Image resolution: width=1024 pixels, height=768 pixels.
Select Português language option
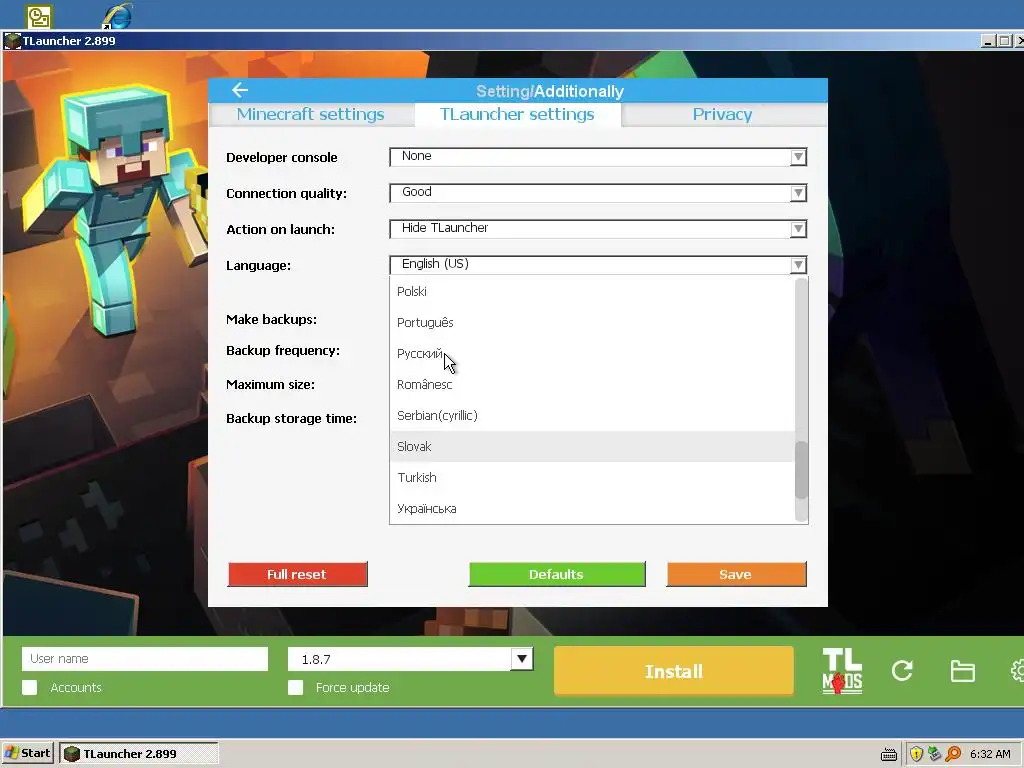click(592, 323)
